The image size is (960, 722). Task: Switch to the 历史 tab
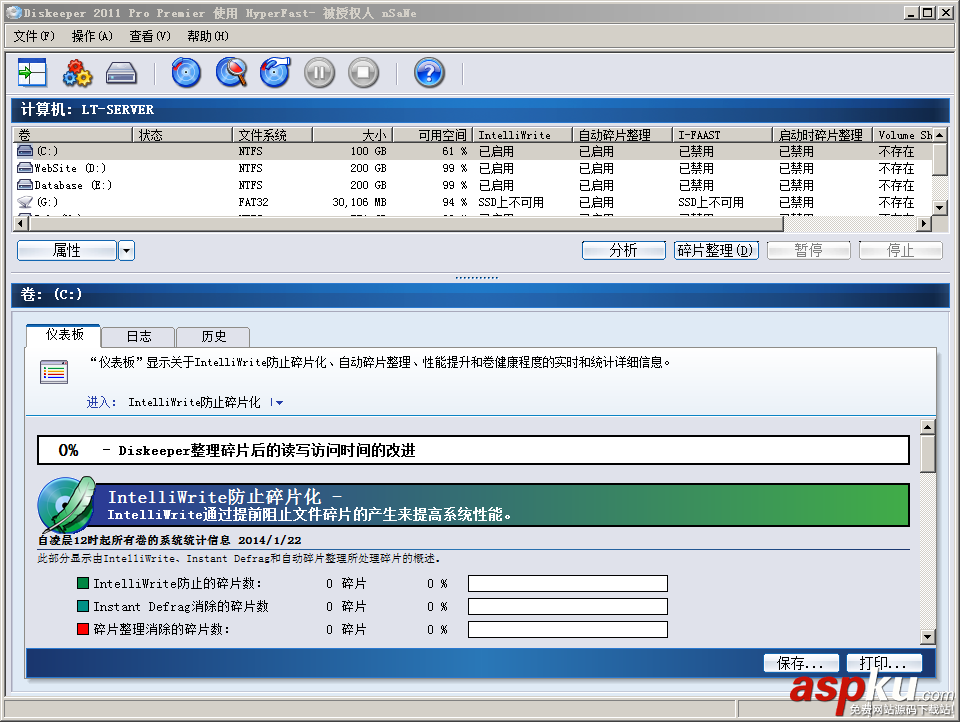tap(213, 336)
